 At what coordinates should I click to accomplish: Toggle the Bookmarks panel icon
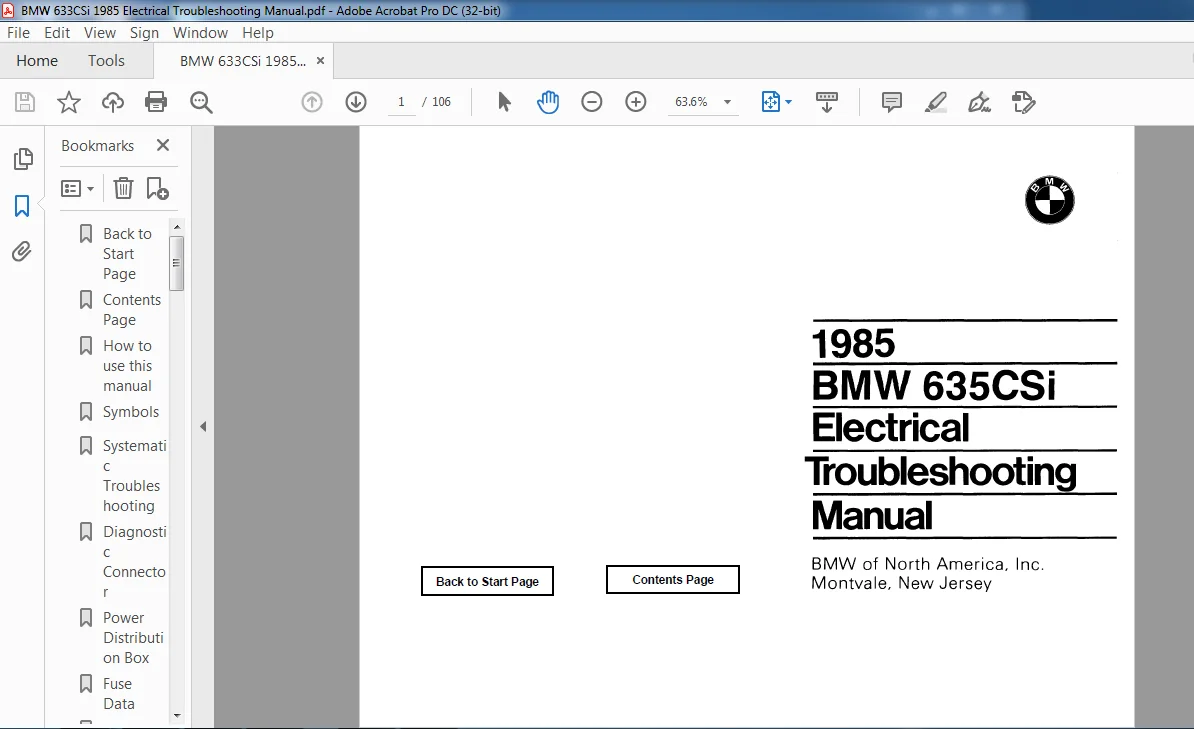click(x=22, y=206)
